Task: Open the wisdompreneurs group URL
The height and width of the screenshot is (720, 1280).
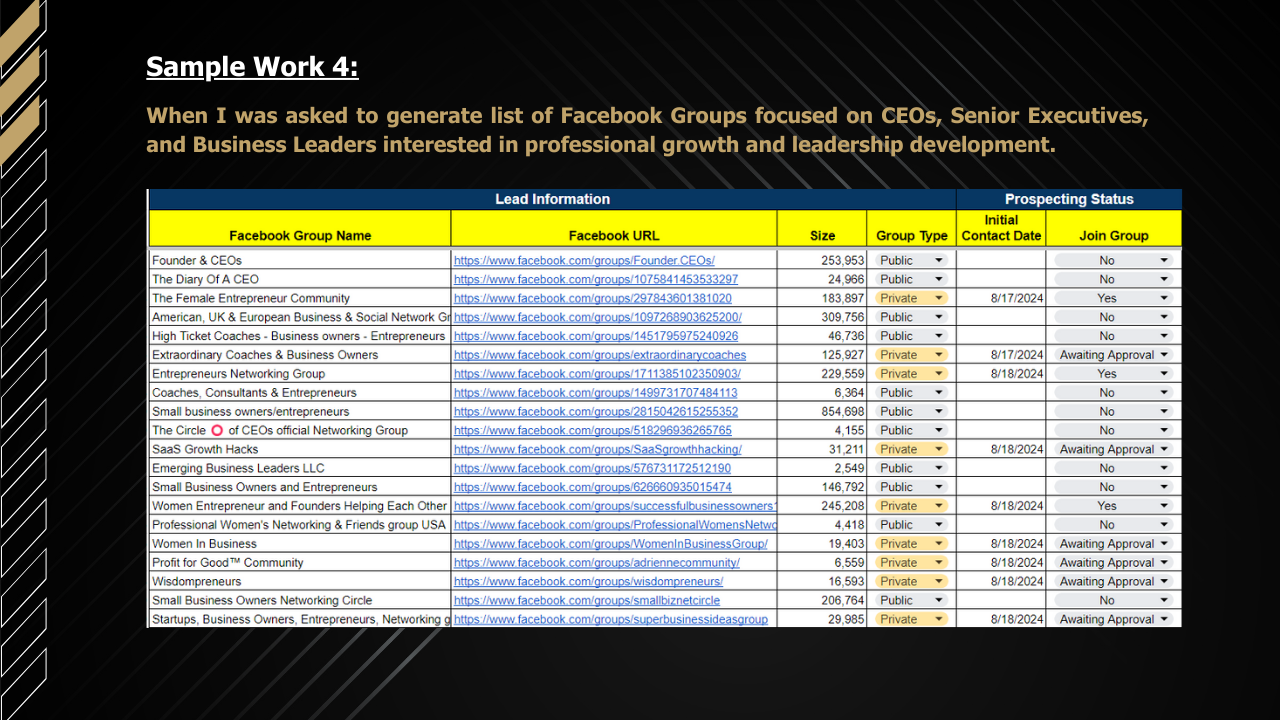Action: (588, 582)
